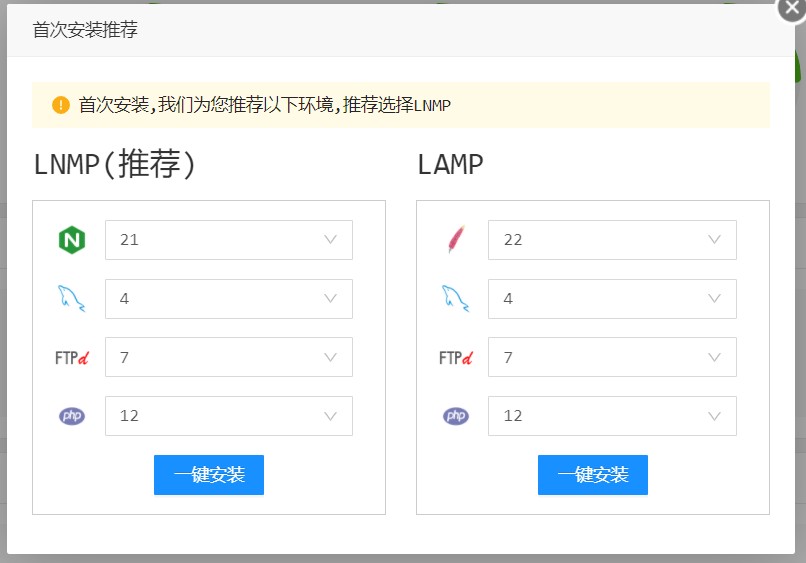The width and height of the screenshot is (806, 563).
Task: Click the MySQL dolphin icon under LNMP
Action: click(x=71, y=298)
